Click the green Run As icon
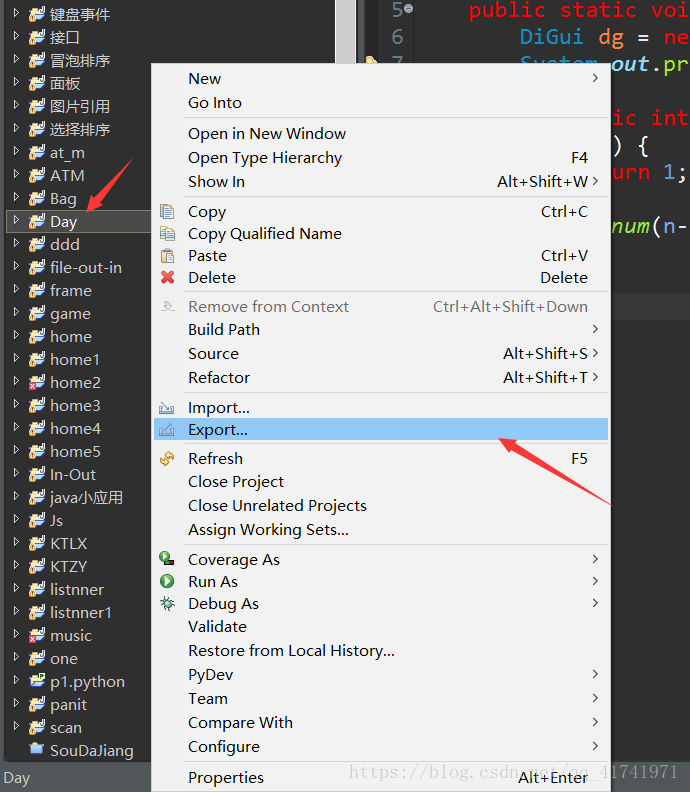This screenshot has width=690, height=792. tap(167, 581)
